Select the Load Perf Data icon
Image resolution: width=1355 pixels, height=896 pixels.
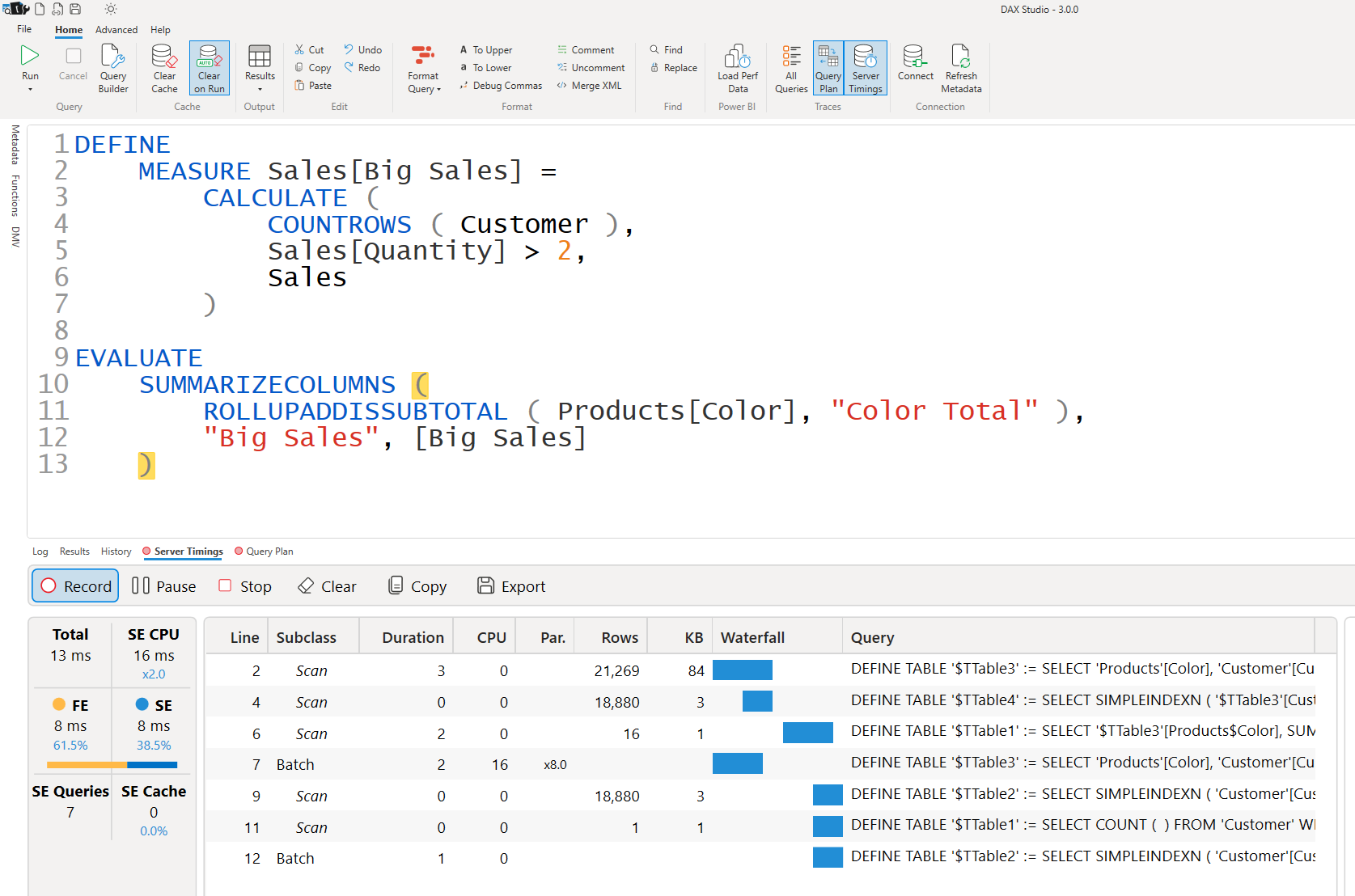pyautogui.click(x=737, y=68)
